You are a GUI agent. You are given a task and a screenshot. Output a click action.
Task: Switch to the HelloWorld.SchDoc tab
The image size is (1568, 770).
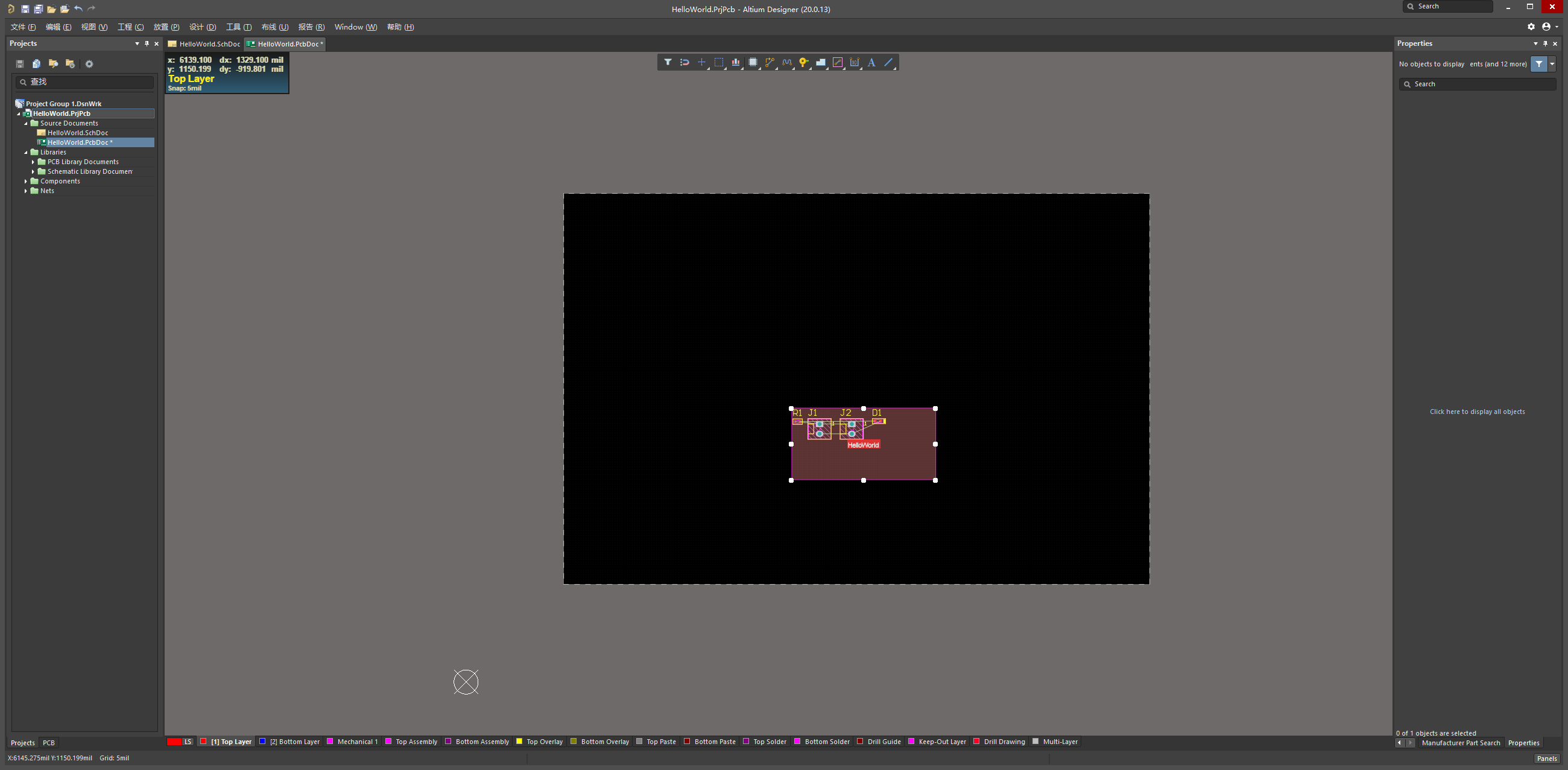(204, 44)
